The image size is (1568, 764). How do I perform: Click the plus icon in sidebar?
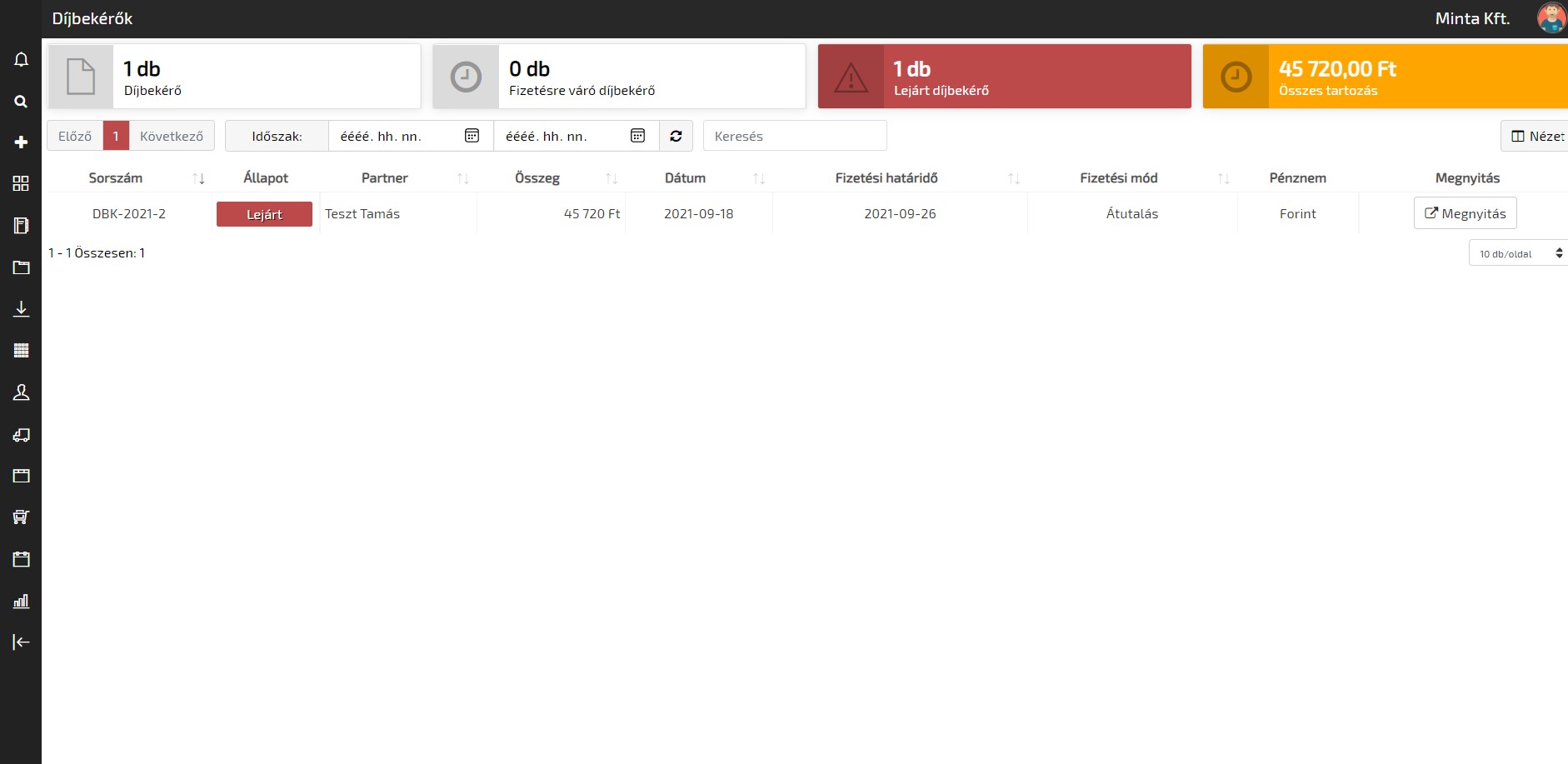(21, 142)
